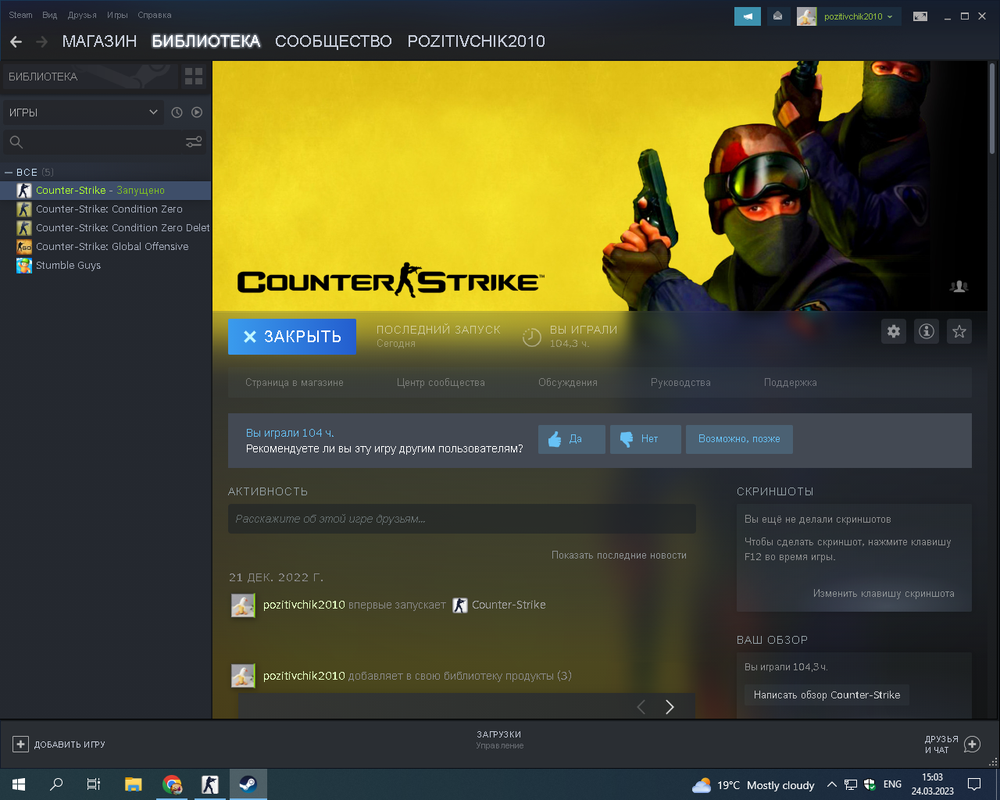The image size is (1000, 800).
Task: Click Изменить клавишу скриншота
Action: pyautogui.click(x=883, y=593)
